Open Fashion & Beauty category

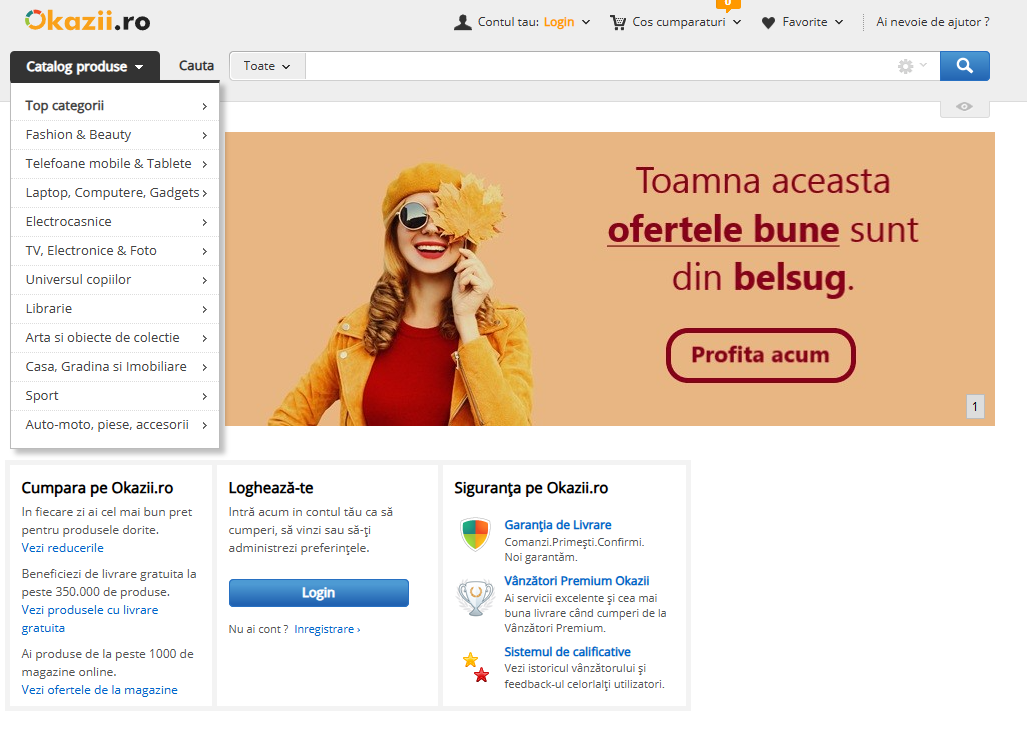coord(115,135)
